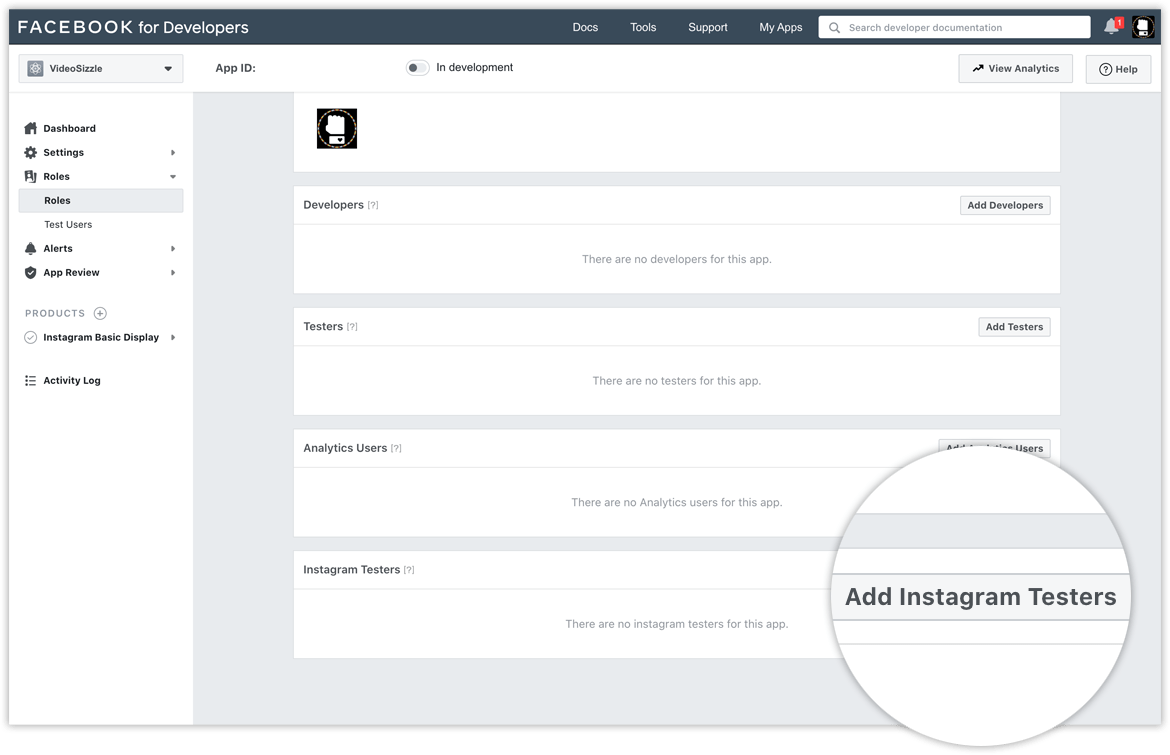
Task: Expand the Instagram Basic Display product
Action: click(x=172, y=337)
